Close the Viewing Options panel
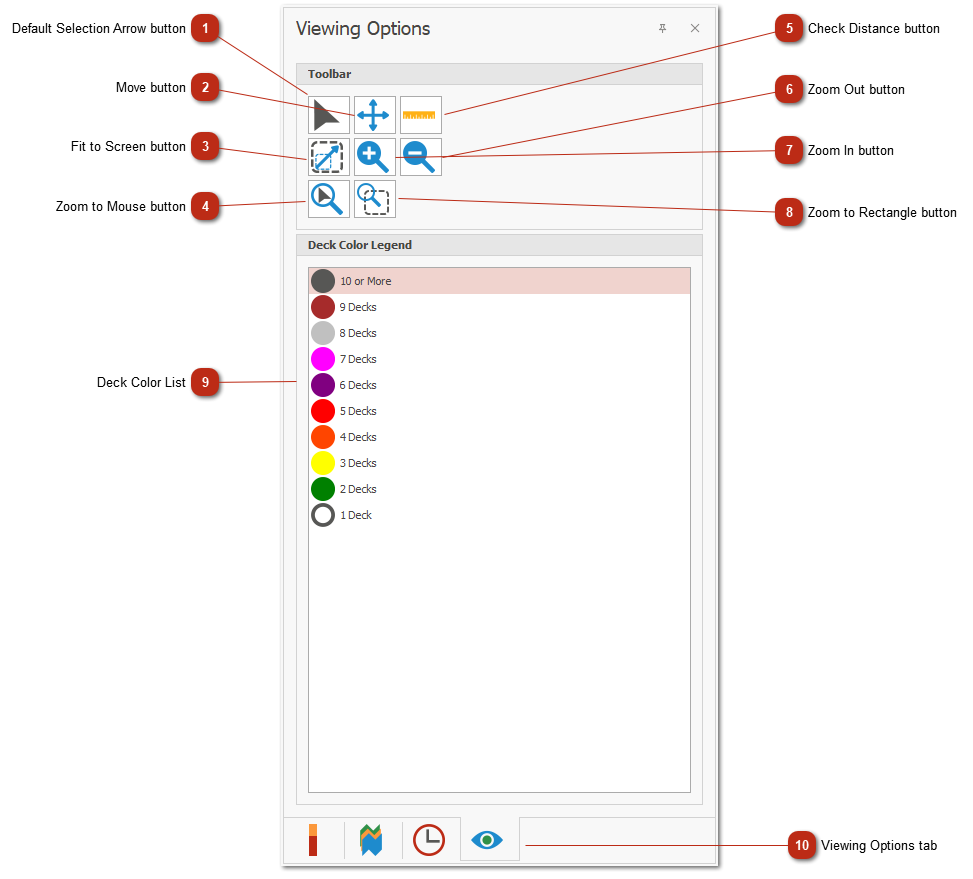This screenshot has height=879, width=973. coord(695,29)
